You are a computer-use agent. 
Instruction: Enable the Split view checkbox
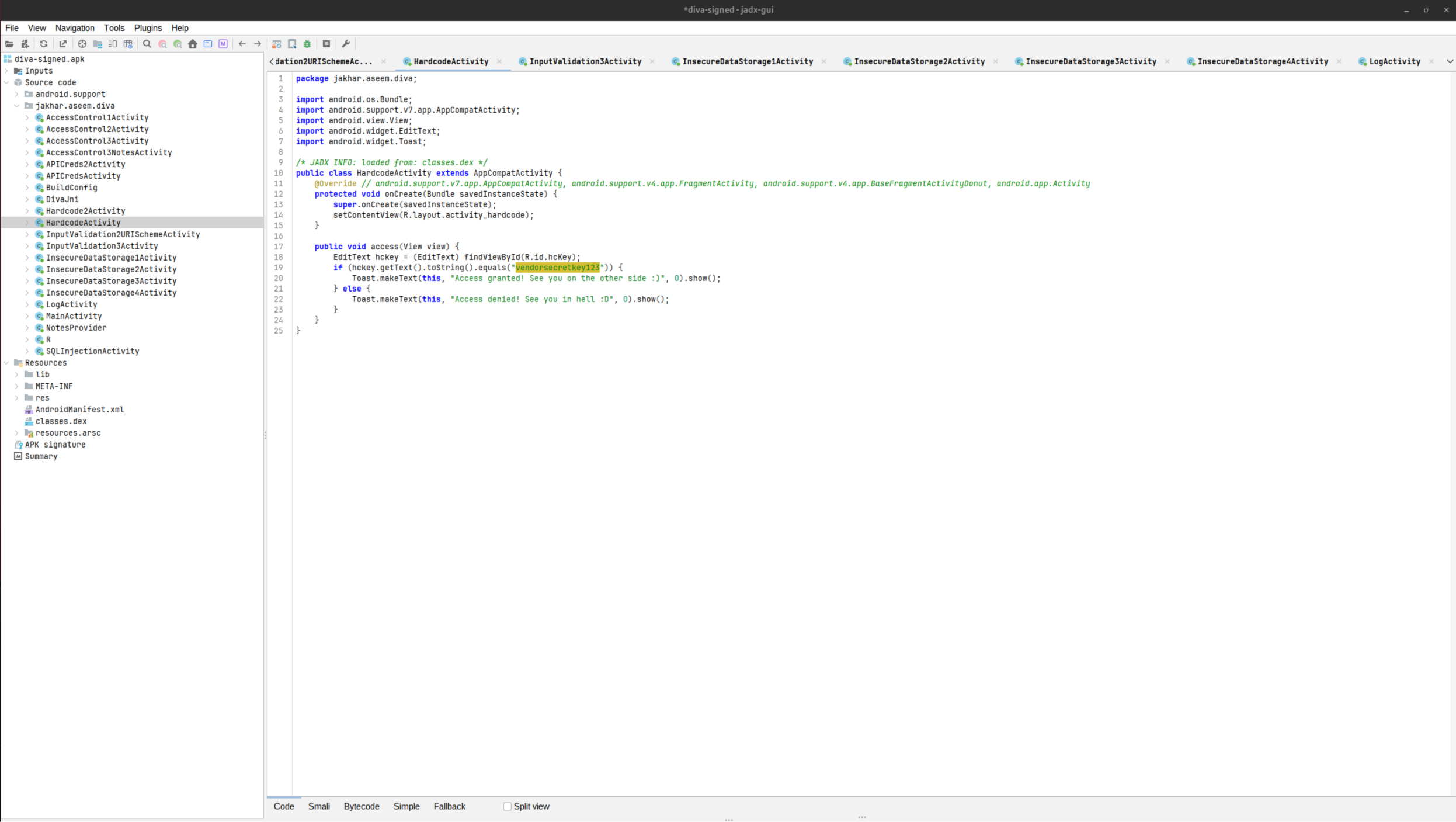(x=508, y=806)
